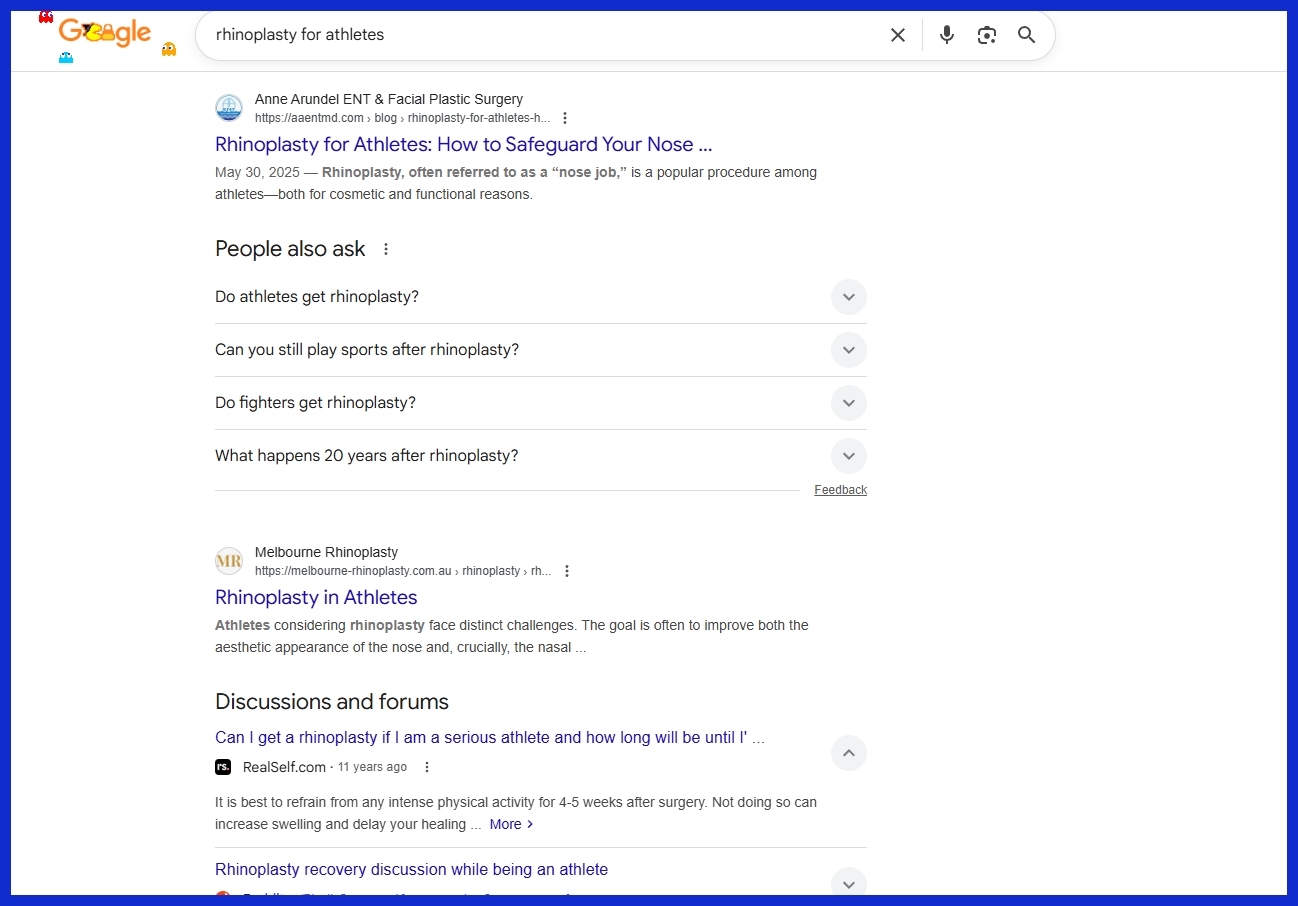Click the Google Pac-Man doodle logo
Screen dimensions: 1298x906
click(x=105, y=34)
